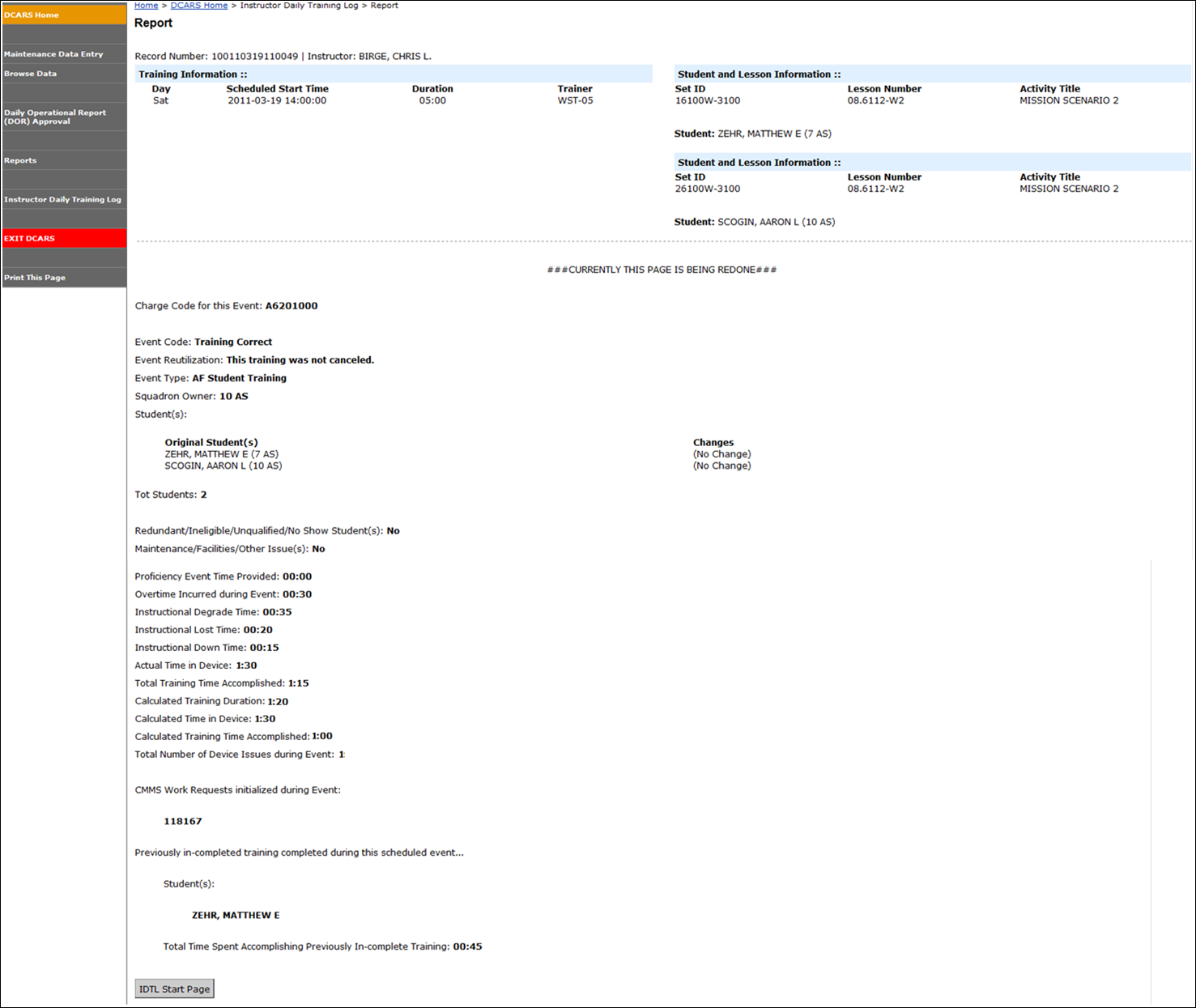1196x1008 pixels.
Task: Open the Reports sidebar item
Action: pos(64,160)
